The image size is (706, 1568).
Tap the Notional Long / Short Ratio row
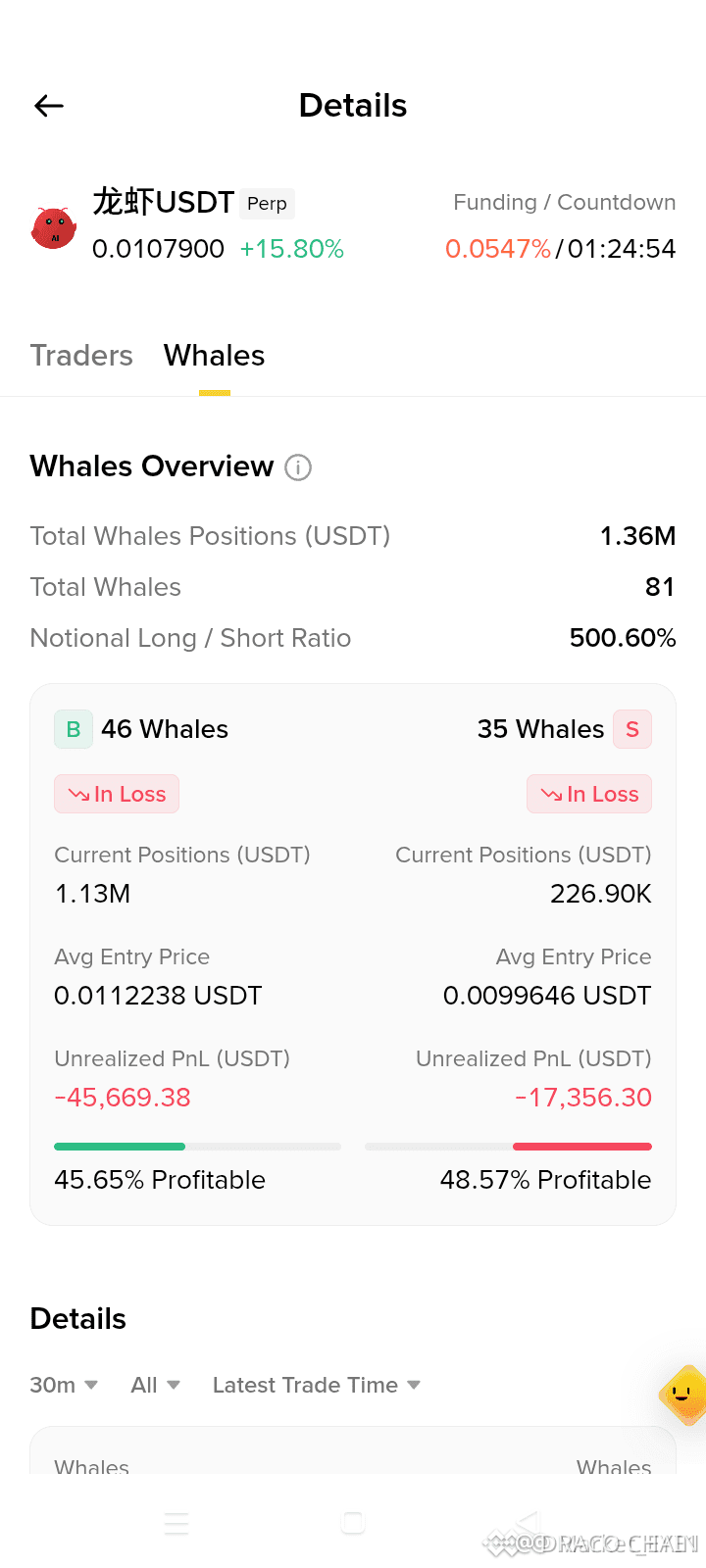(353, 638)
